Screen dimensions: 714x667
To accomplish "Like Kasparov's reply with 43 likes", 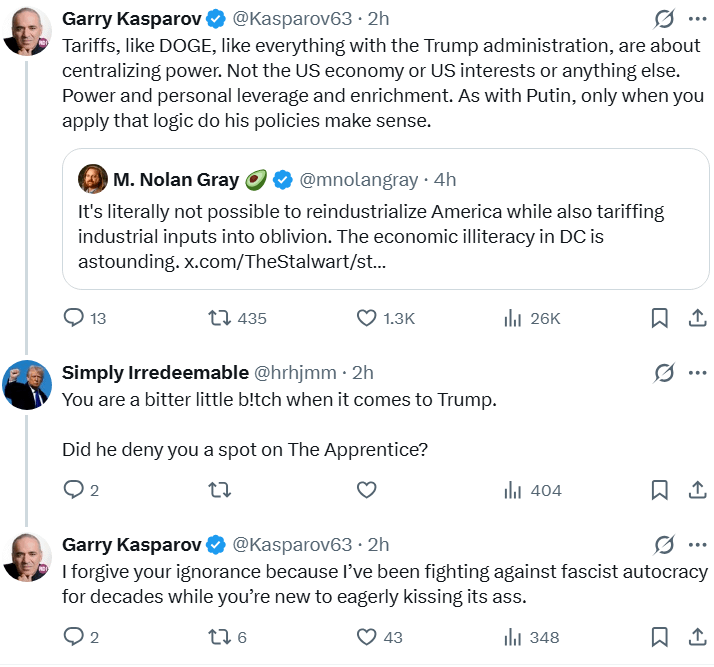I will 367,637.
